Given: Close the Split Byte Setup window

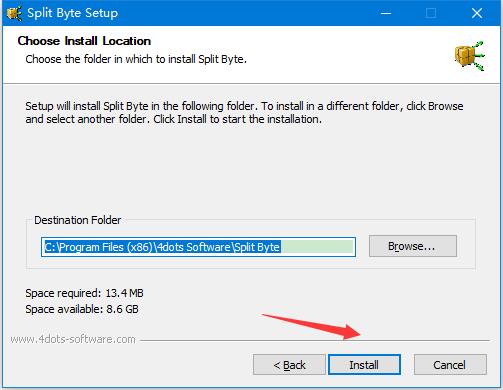Looking at the screenshot, I should [477, 13].
